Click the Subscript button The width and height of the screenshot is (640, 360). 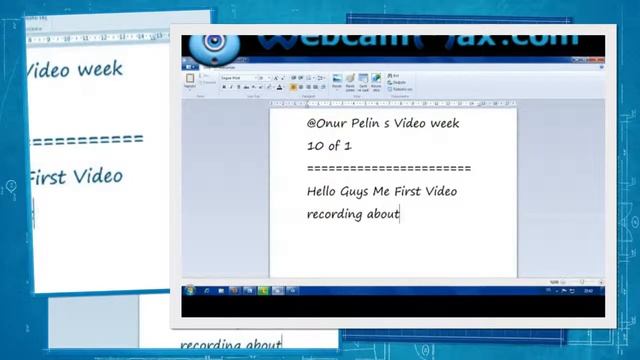pos(254,87)
